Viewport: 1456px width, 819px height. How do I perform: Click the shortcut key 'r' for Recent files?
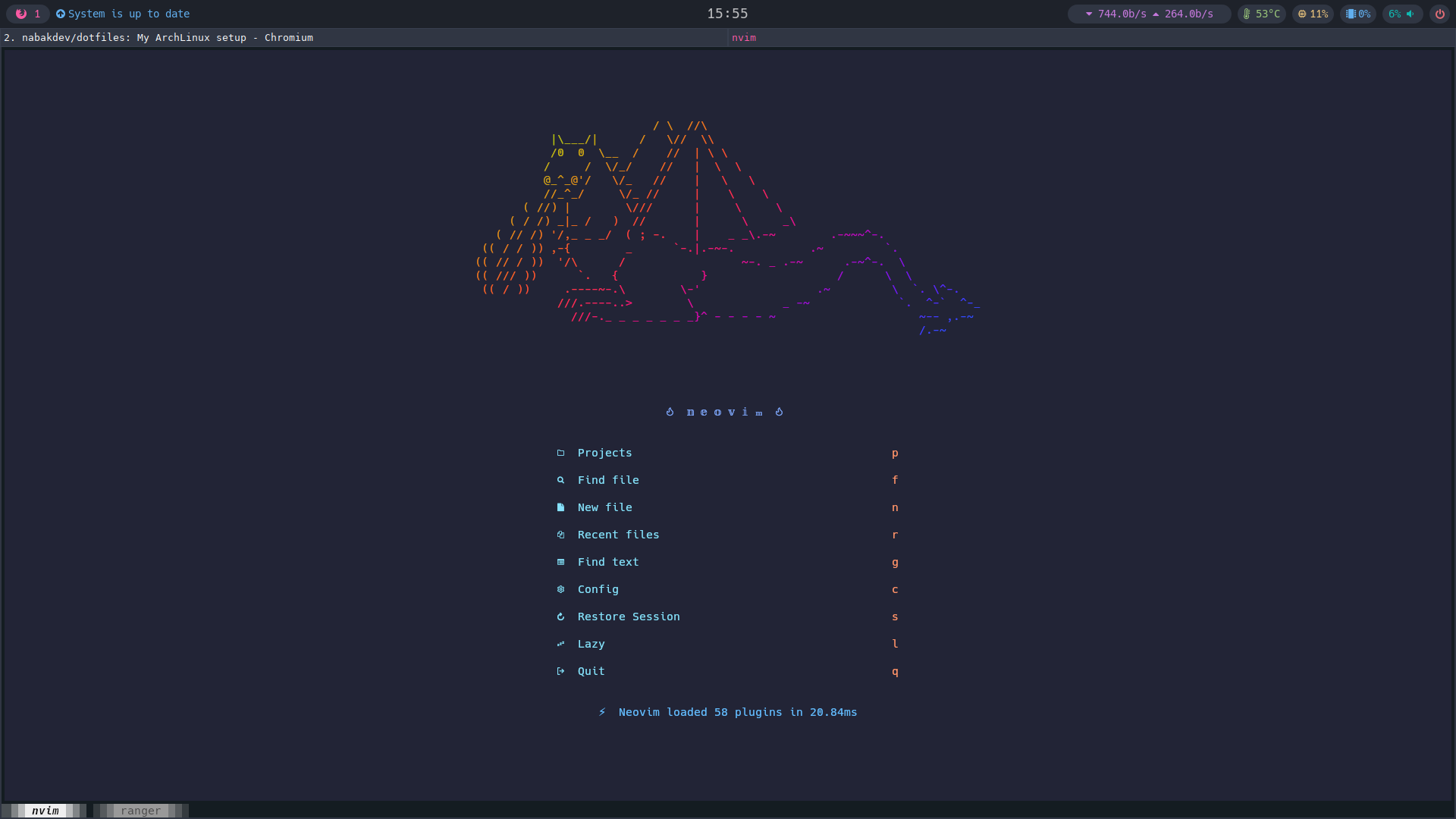[x=895, y=535]
